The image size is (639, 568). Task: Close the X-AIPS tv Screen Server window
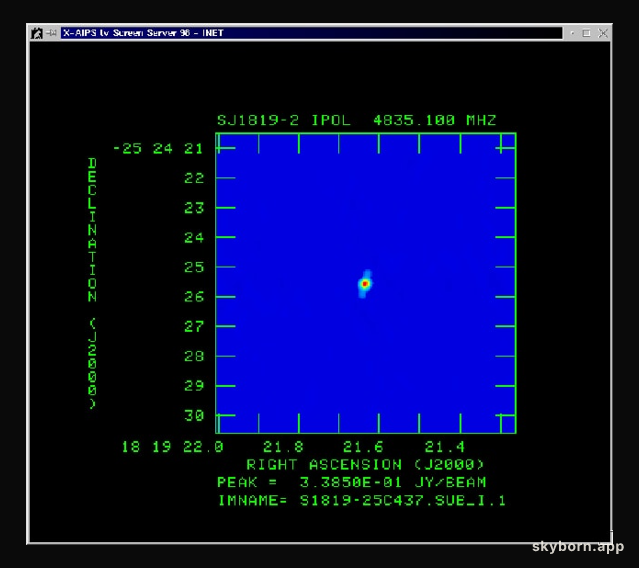pyautogui.click(x=603, y=33)
